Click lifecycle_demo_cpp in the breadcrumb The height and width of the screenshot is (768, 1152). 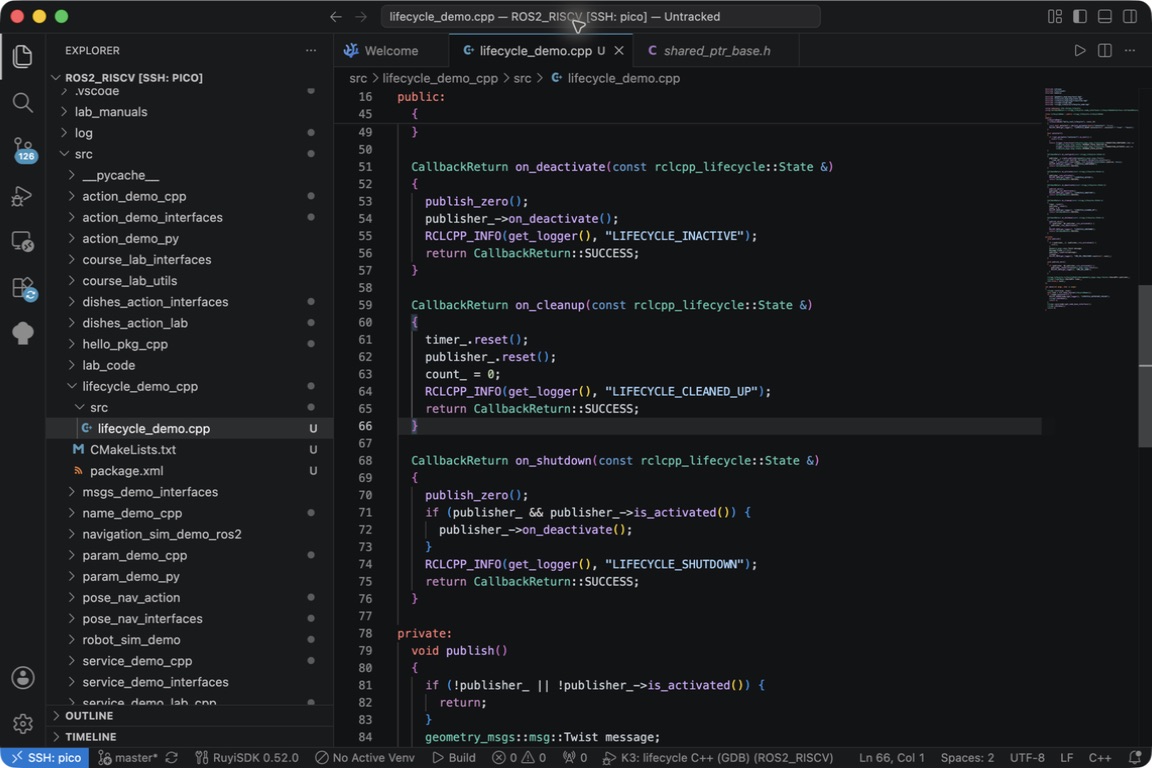[x=439, y=78]
